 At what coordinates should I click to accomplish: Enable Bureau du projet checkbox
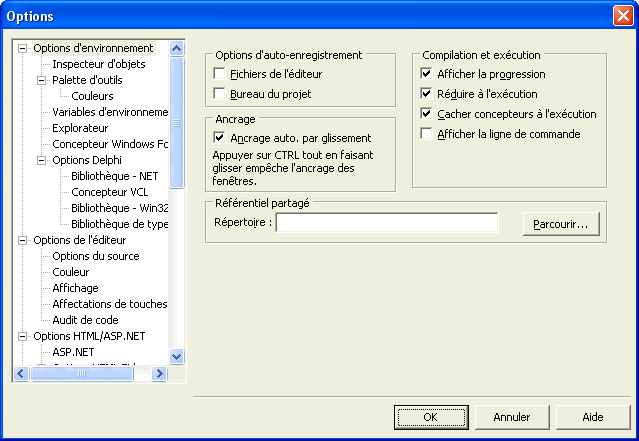[x=220, y=94]
